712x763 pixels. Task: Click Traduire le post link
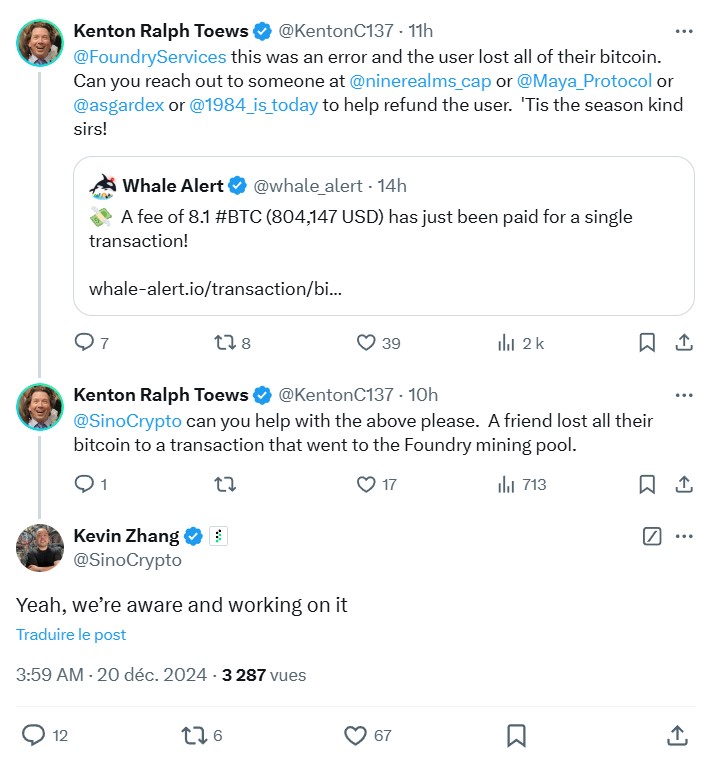71,635
